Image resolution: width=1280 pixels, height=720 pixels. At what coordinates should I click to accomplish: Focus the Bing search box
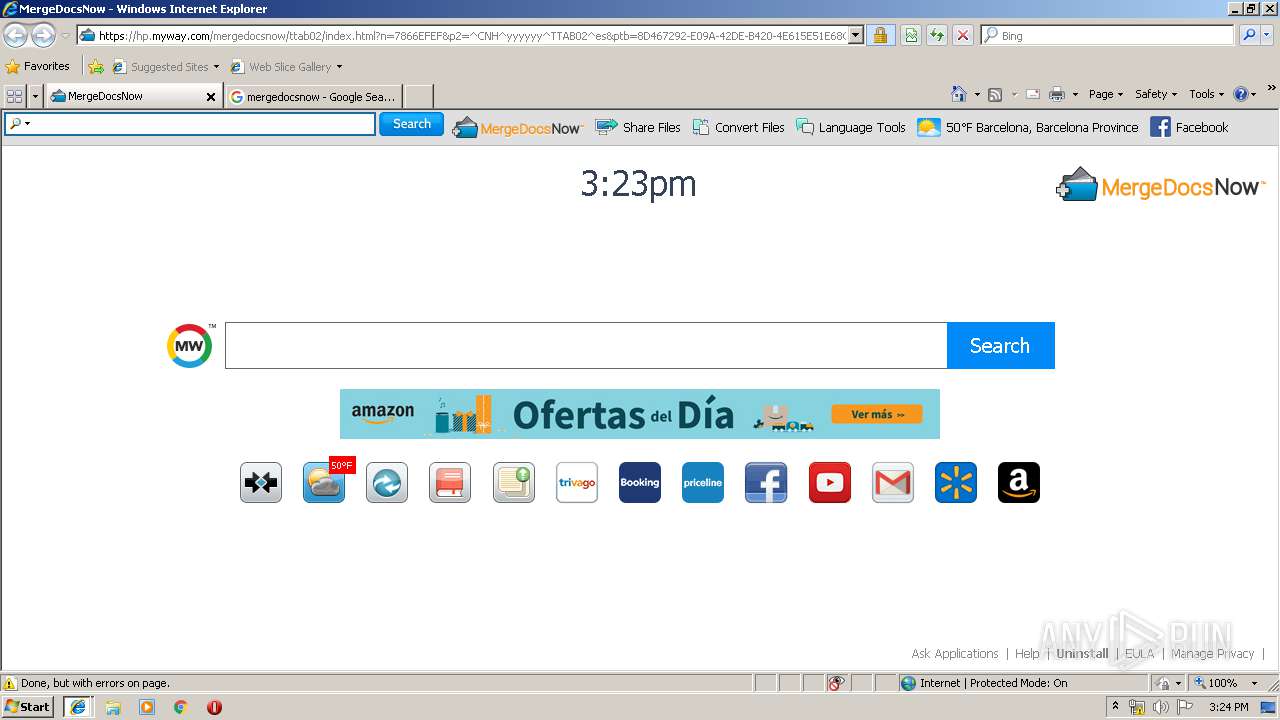point(1107,36)
